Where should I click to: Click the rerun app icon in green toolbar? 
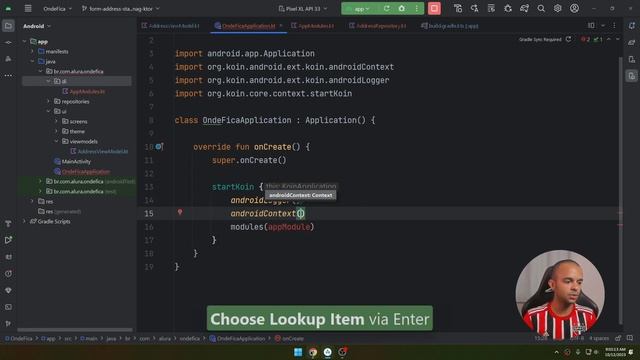tap(386, 8)
